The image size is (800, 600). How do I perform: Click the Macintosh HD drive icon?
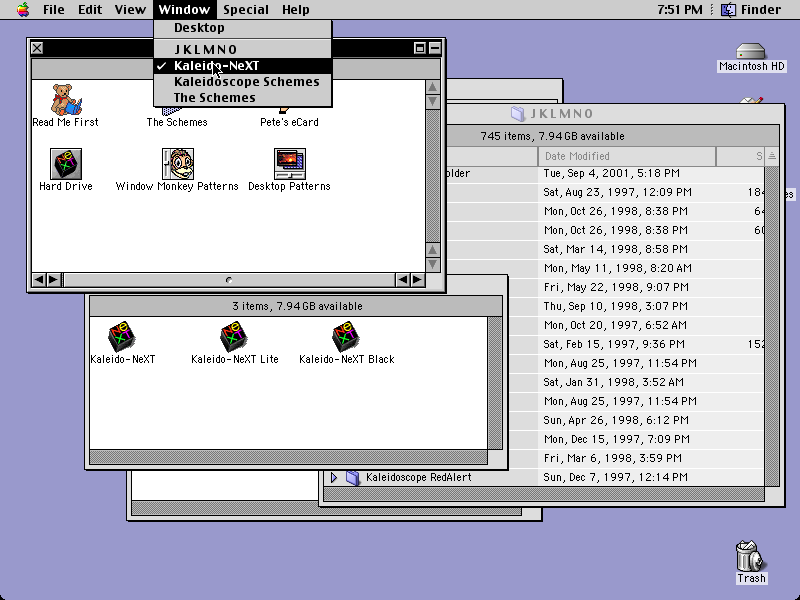point(751,51)
